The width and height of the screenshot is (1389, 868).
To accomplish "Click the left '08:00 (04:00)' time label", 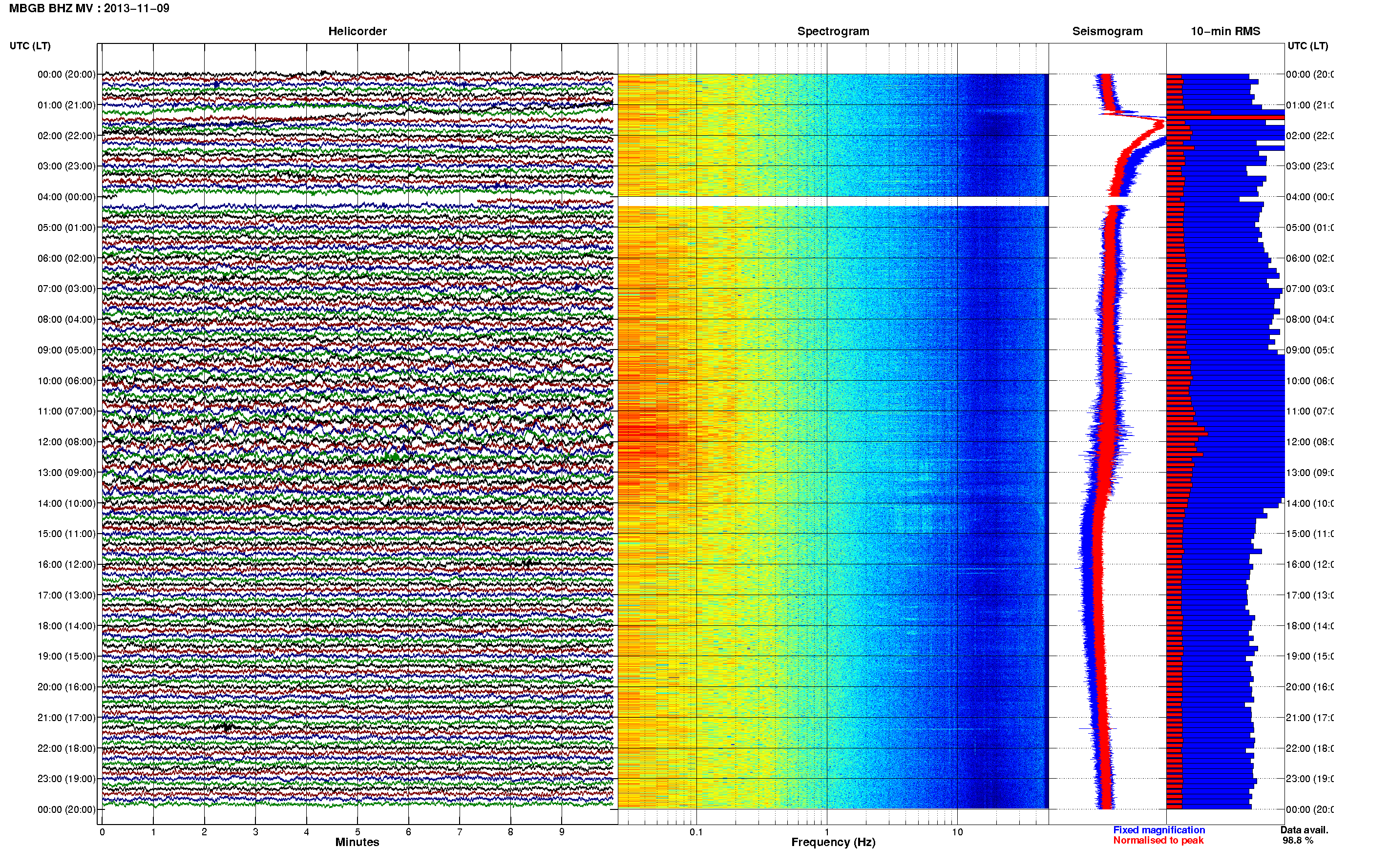I will click(66, 319).
